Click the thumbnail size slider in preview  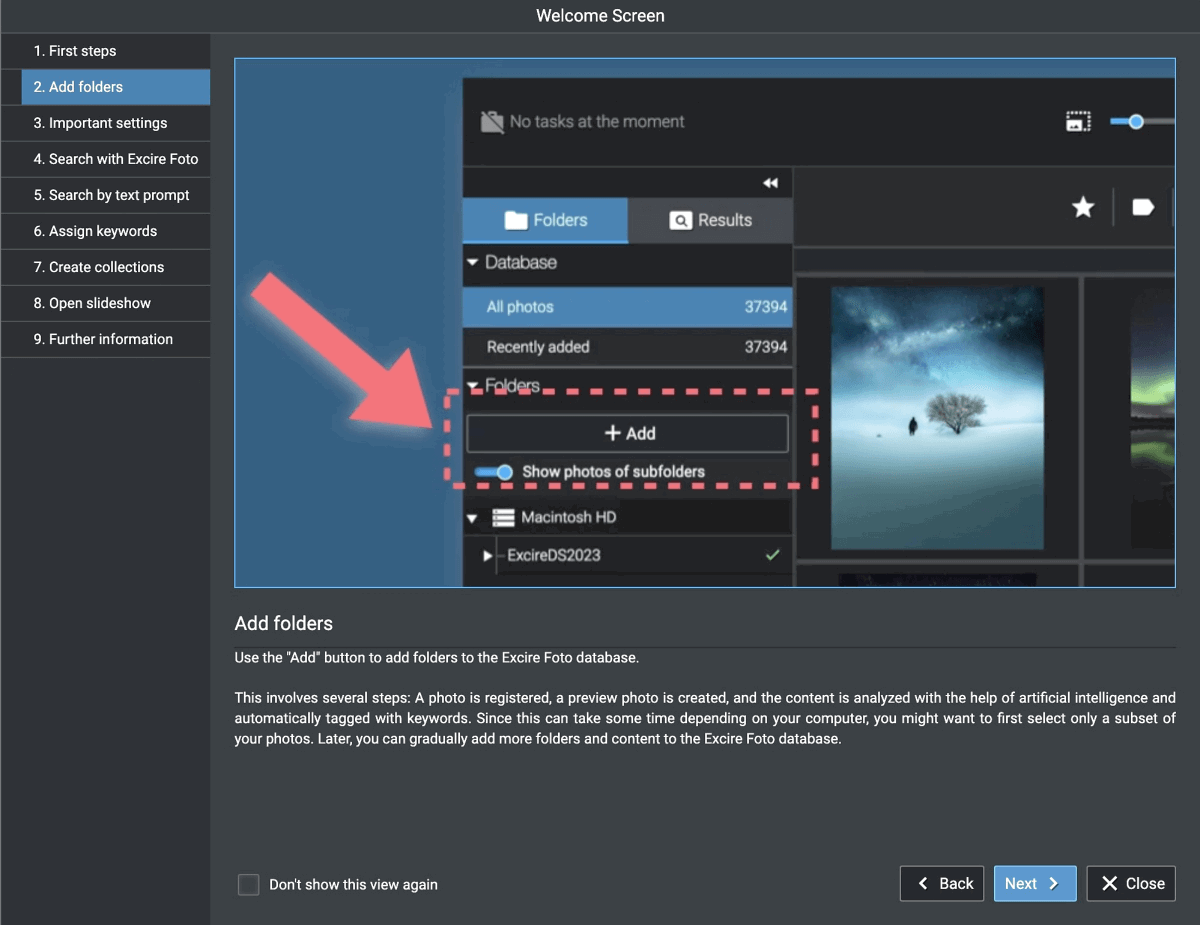click(x=1142, y=122)
